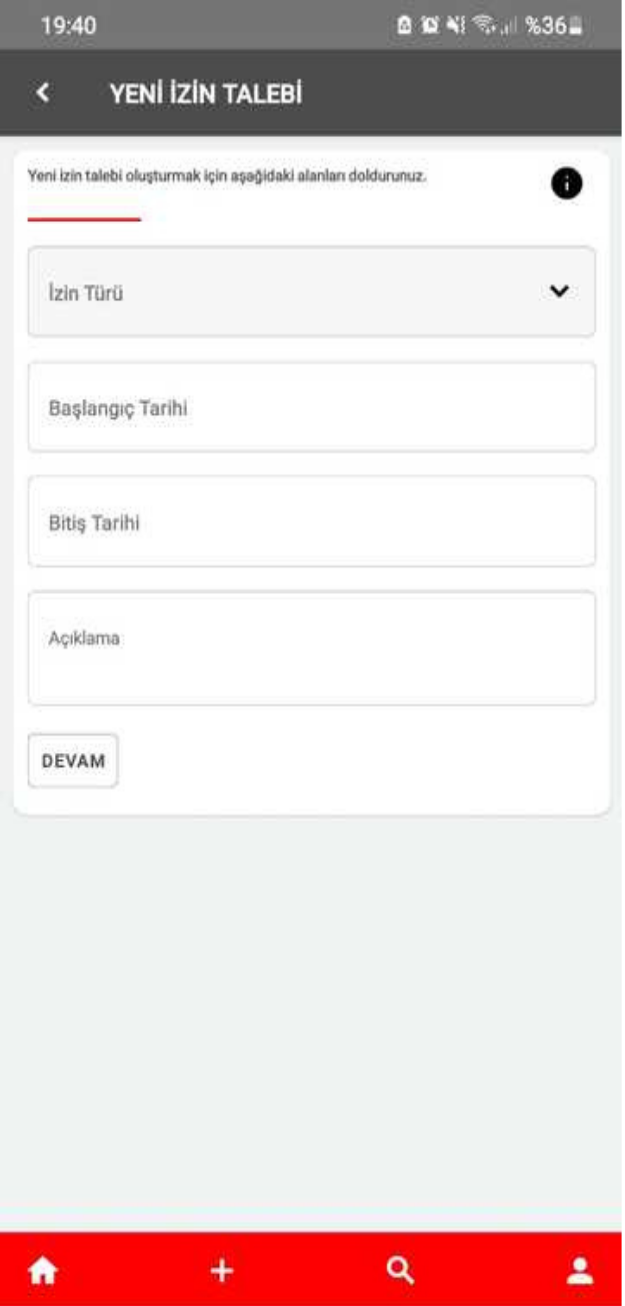
Task: Focus the Açıklama text area
Action: [311, 648]
